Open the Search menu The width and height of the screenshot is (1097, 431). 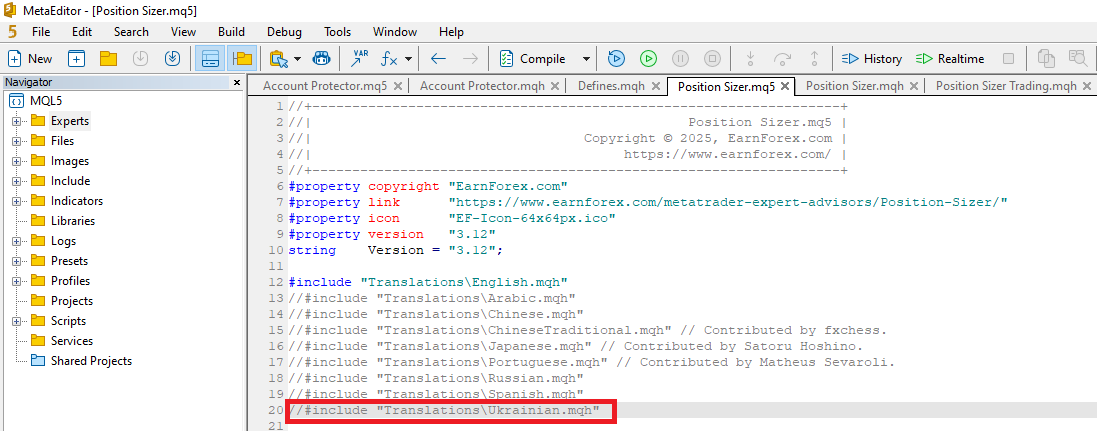[132, 31]
